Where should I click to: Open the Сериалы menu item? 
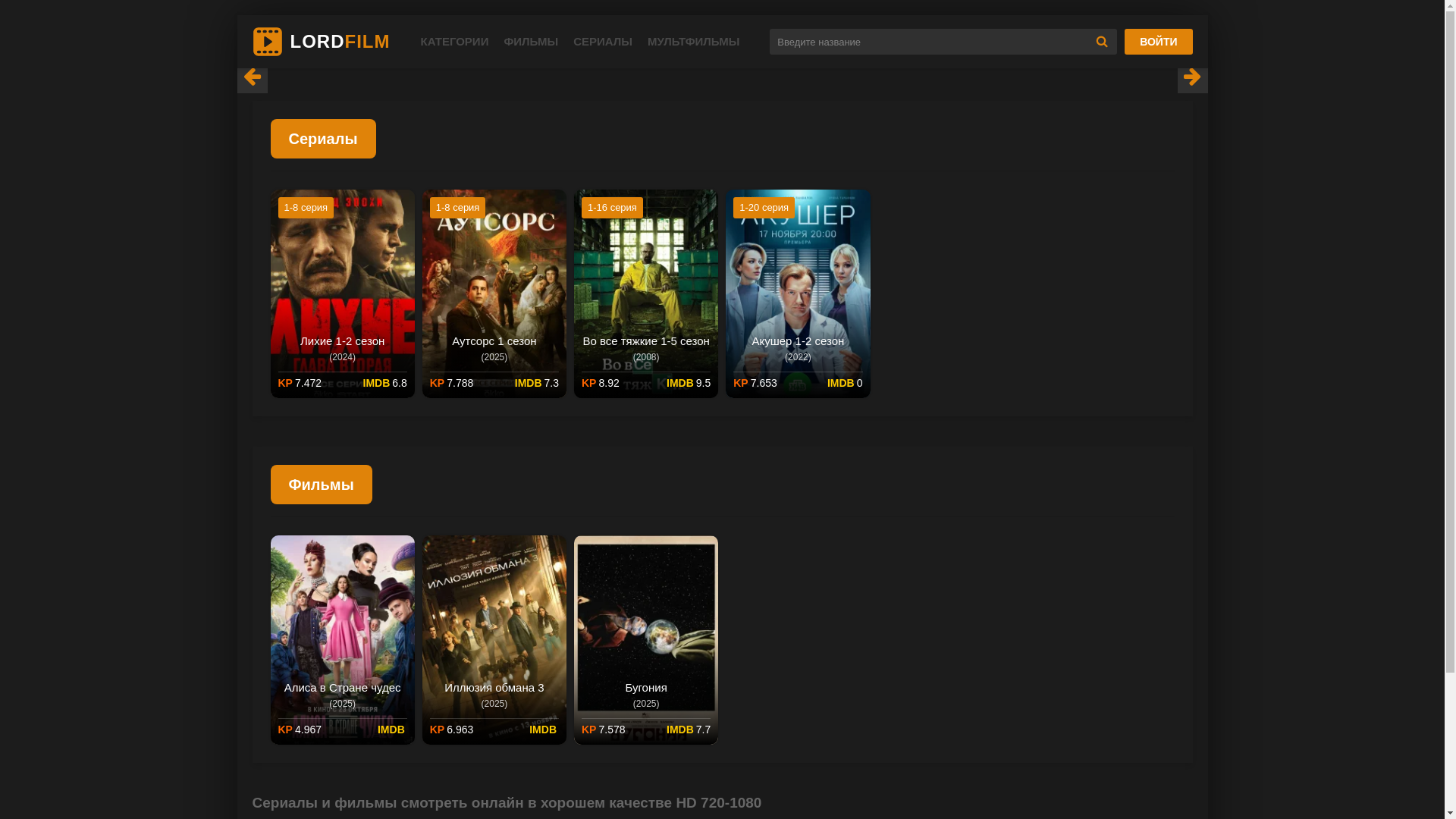[603, 42]
